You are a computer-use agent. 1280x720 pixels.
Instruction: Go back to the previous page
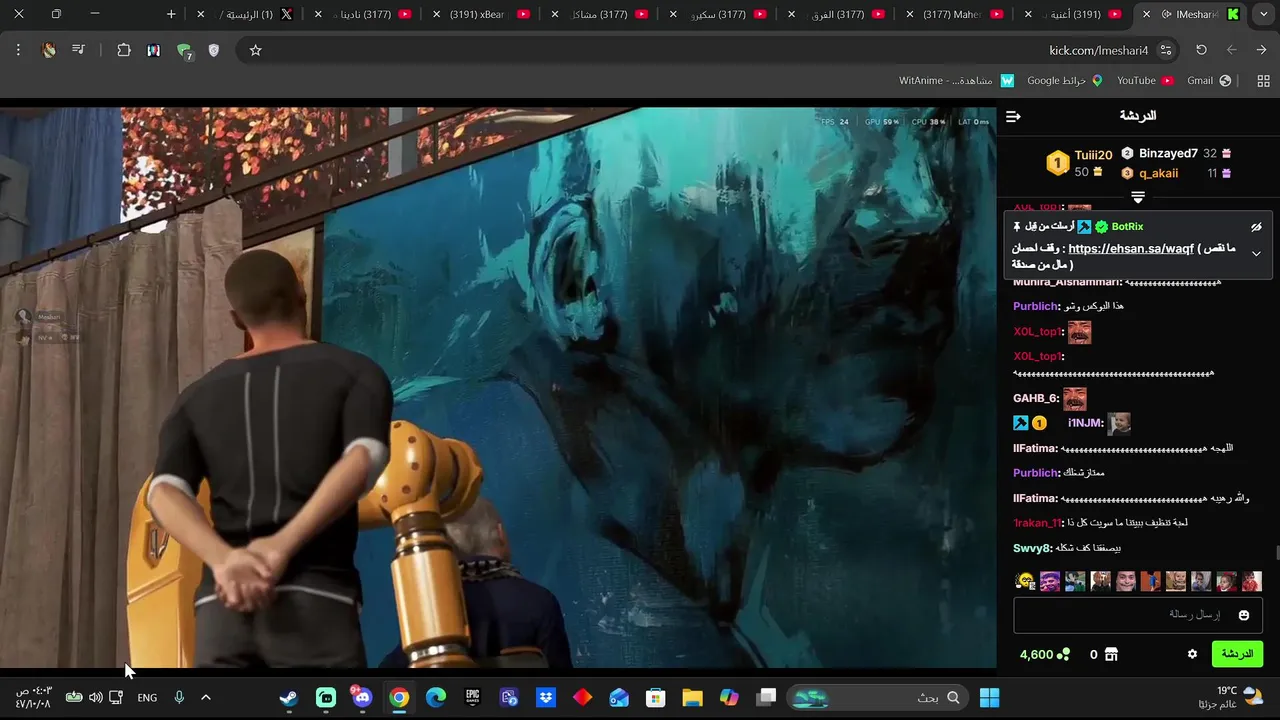(x=1261, y=50)
